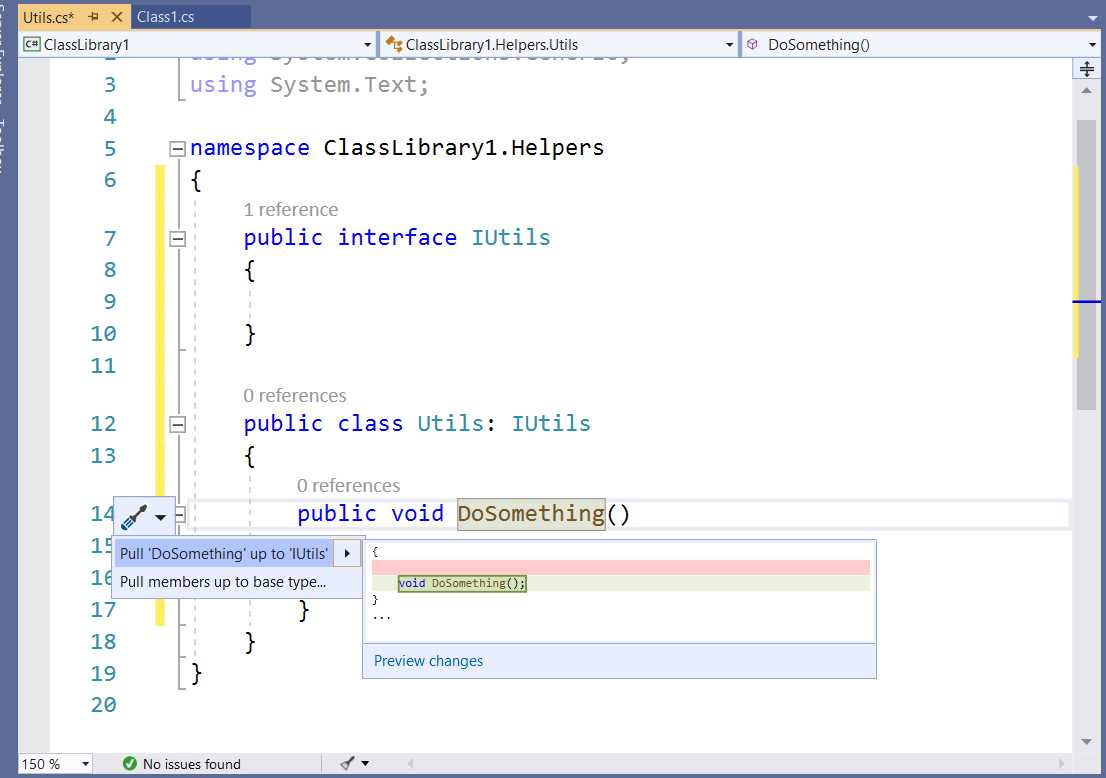Click '1 reference' above IUtils interface
The image size is (1106, 778).
[x=291, y=209]
